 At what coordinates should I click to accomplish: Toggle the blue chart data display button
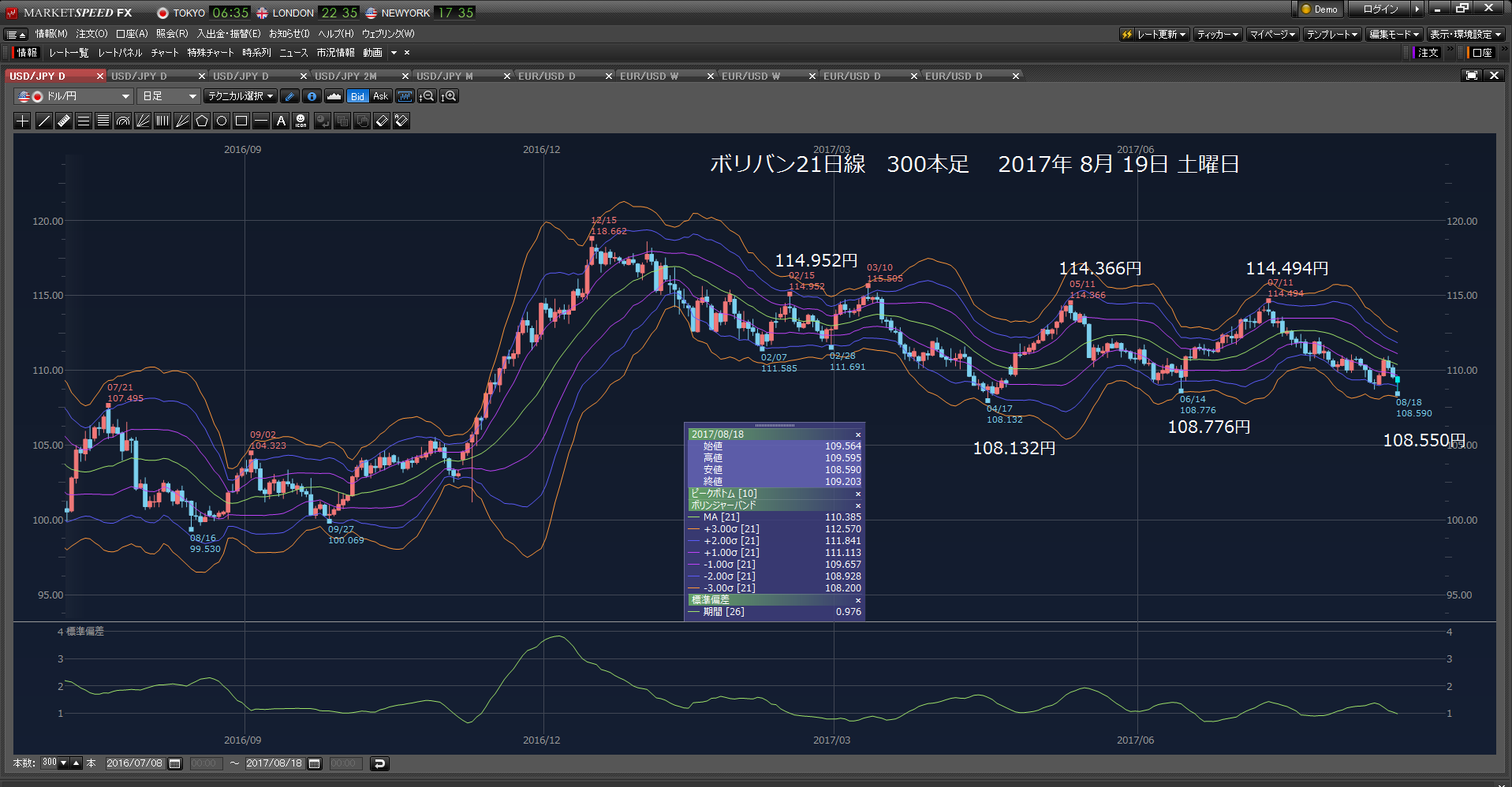click(x=405, y=96)
